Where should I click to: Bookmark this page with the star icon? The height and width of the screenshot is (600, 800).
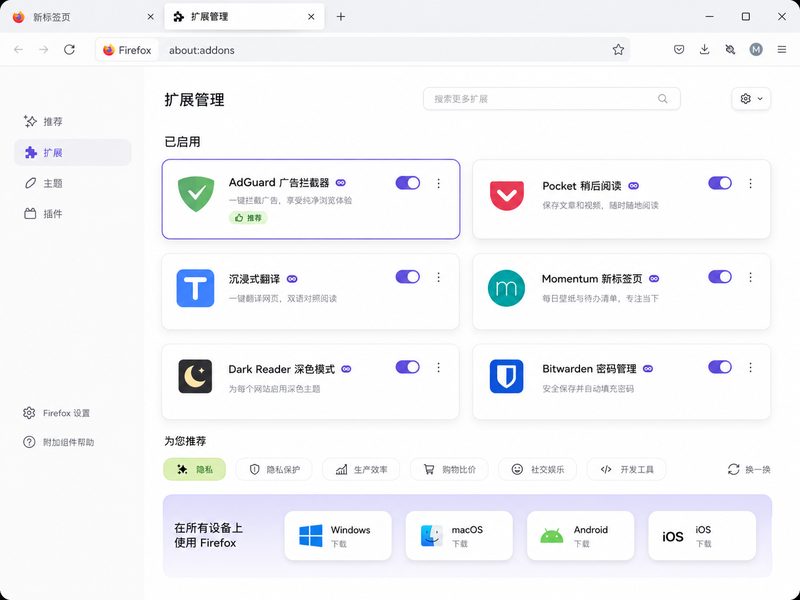coord(618,49)
